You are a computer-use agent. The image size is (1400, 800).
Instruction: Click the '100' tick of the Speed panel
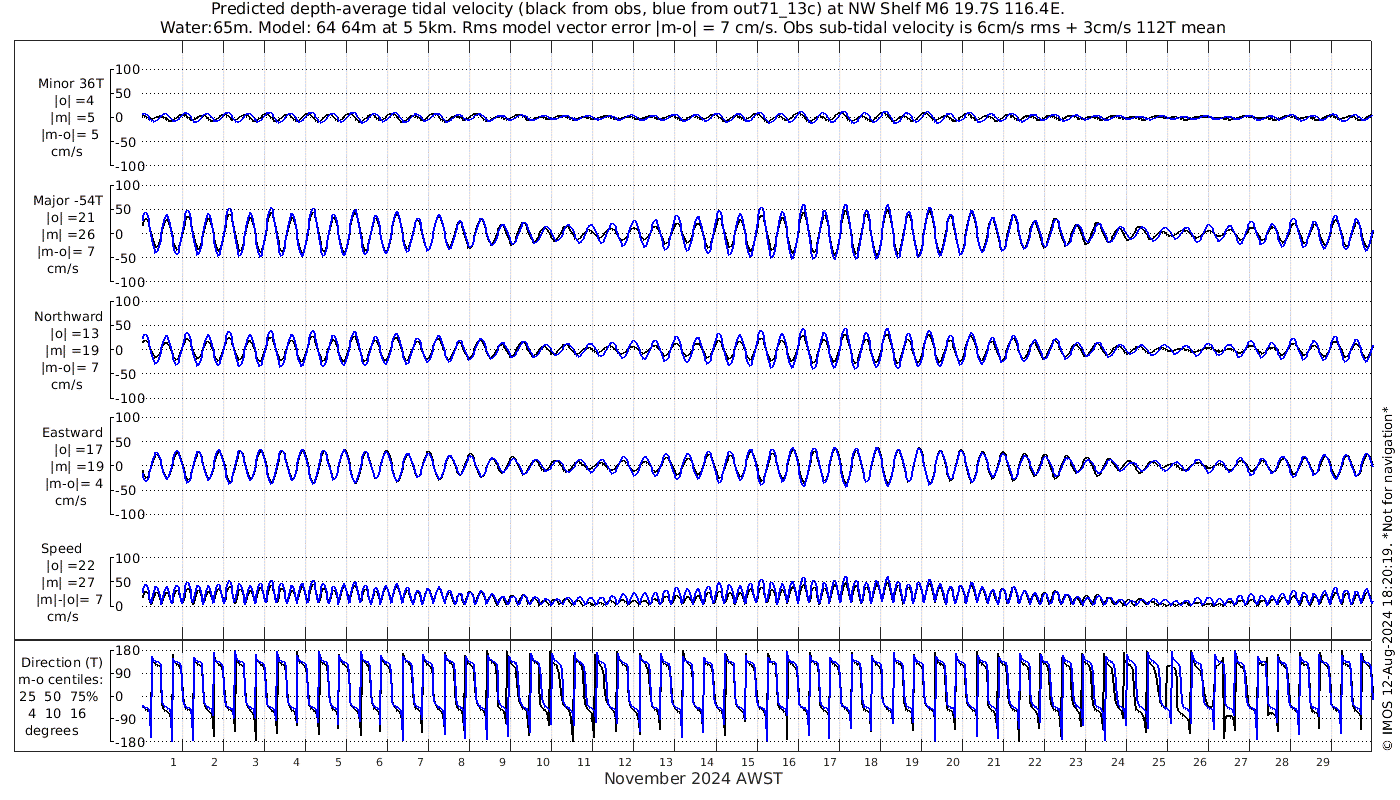click(129, 558)
